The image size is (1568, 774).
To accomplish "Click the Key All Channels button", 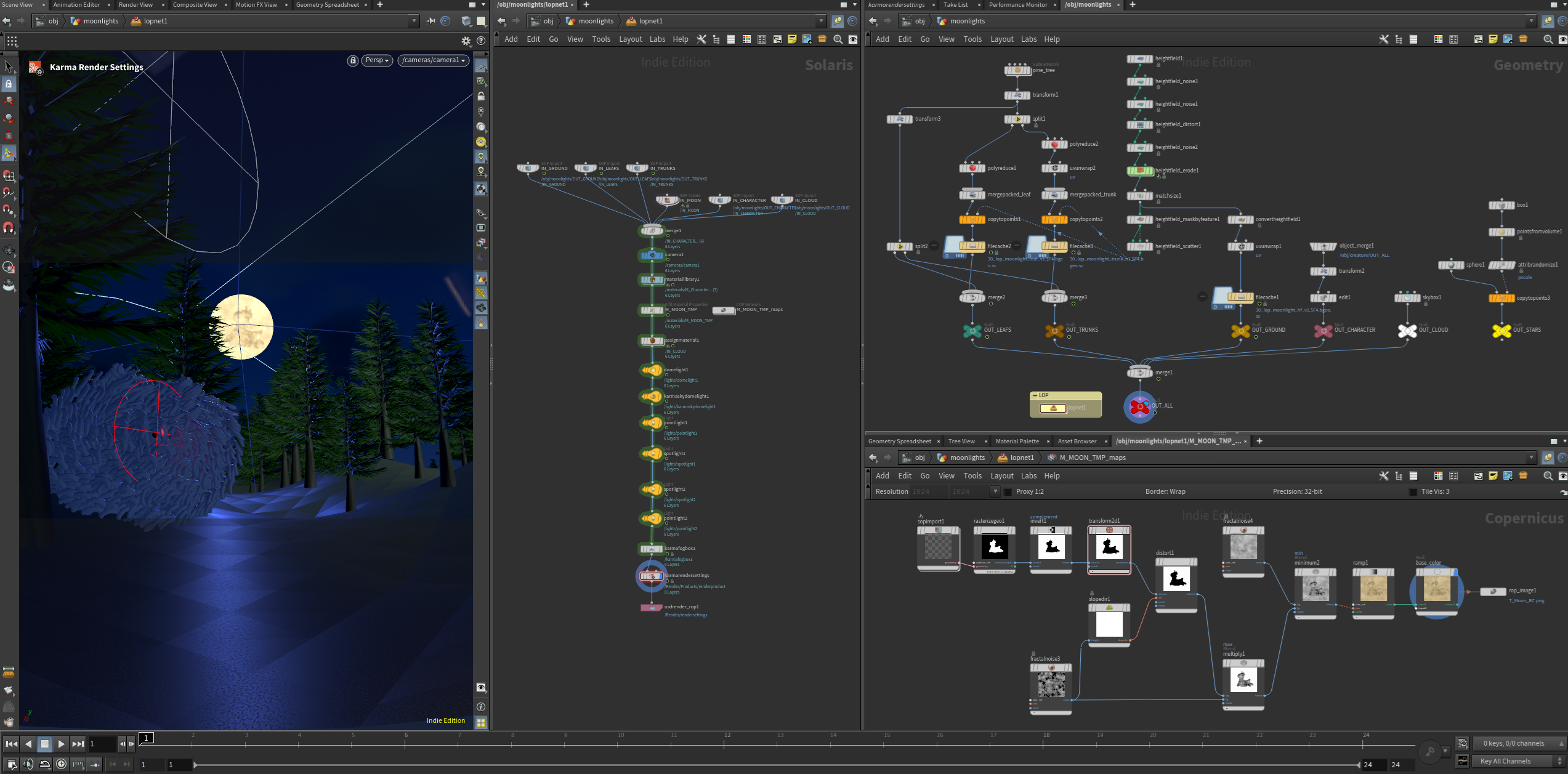I will click(x=1505, y=761).
